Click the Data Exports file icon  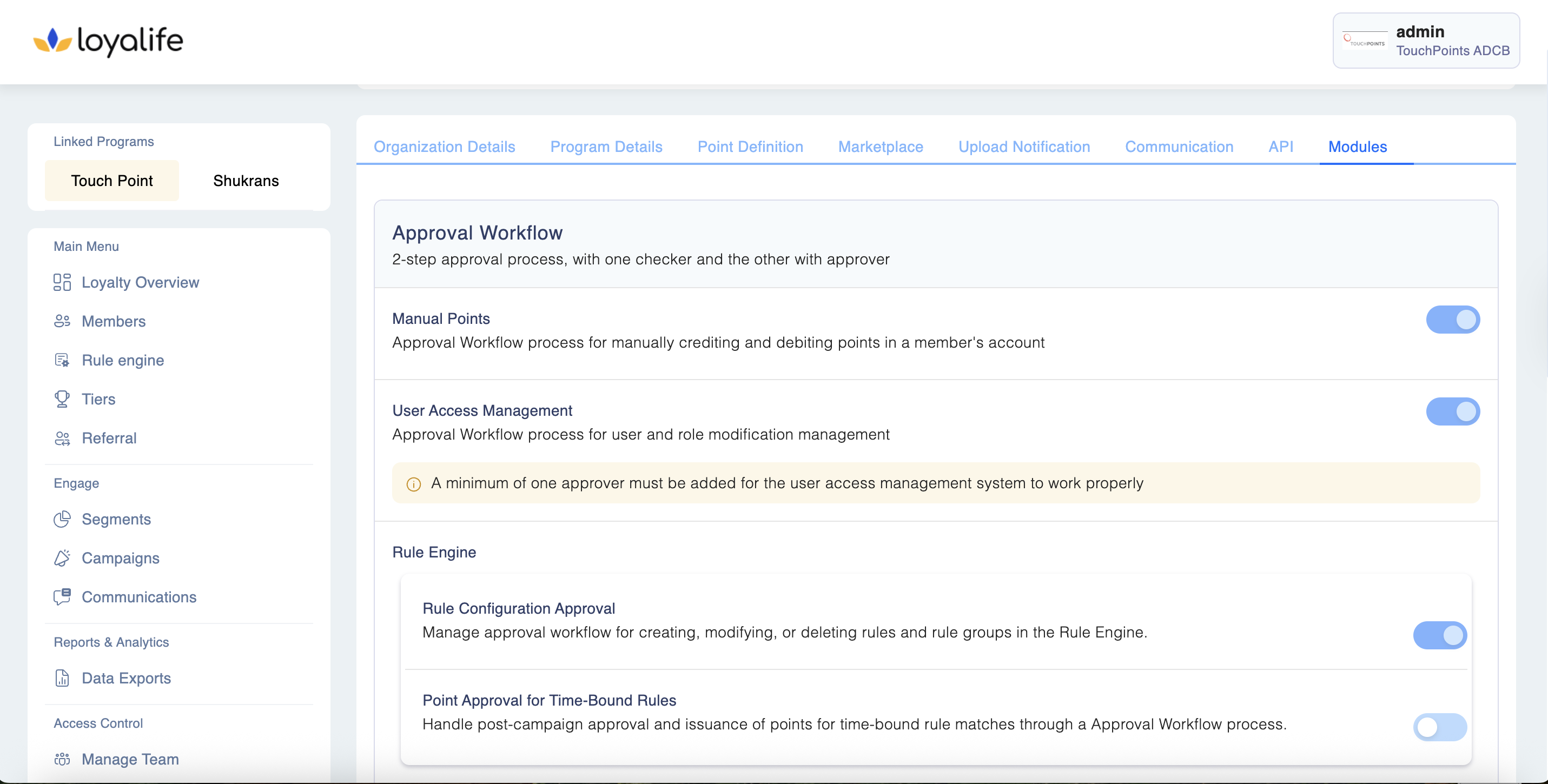[x=62, y=678]
